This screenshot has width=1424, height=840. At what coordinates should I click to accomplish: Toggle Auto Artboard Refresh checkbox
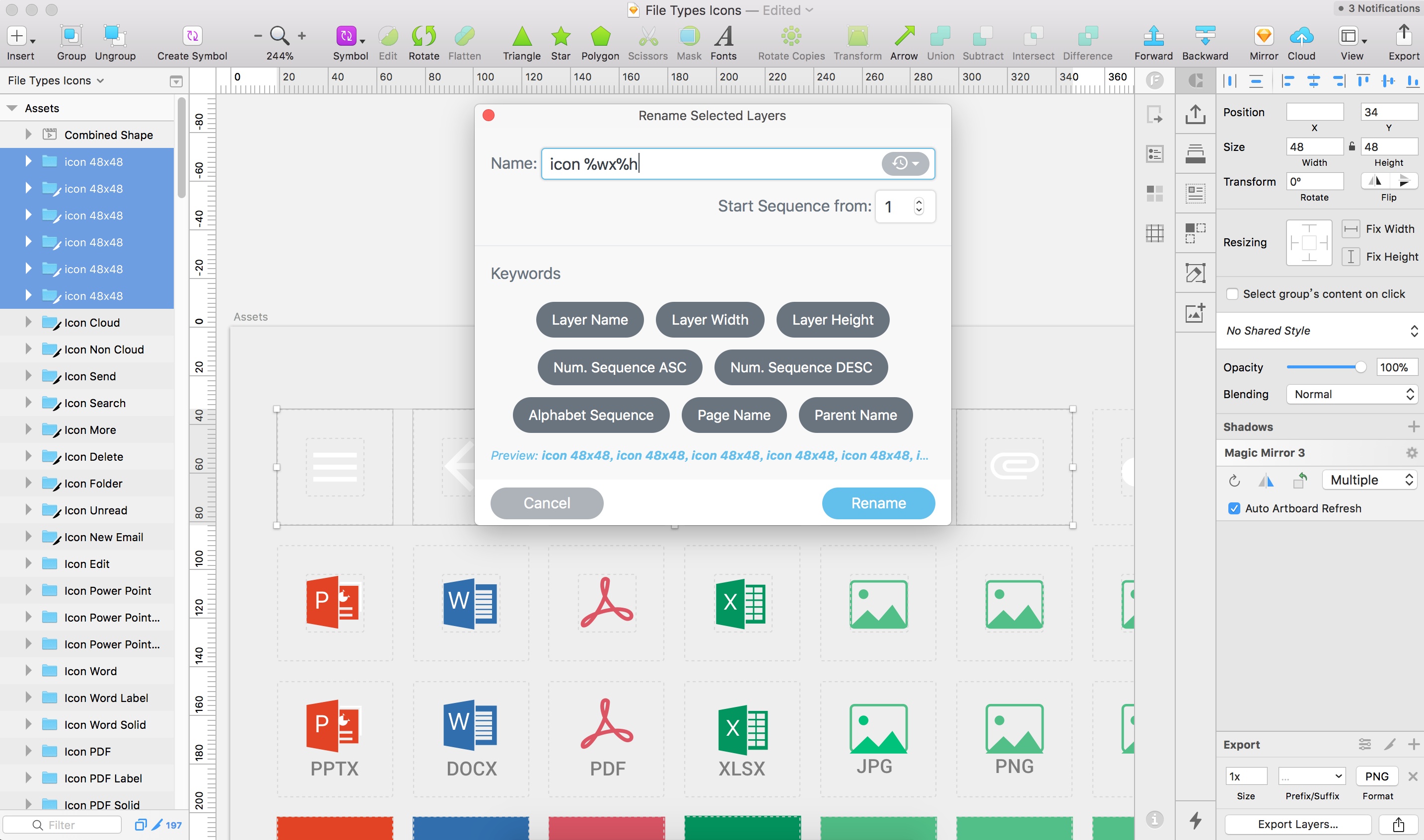coord(1234,508)
